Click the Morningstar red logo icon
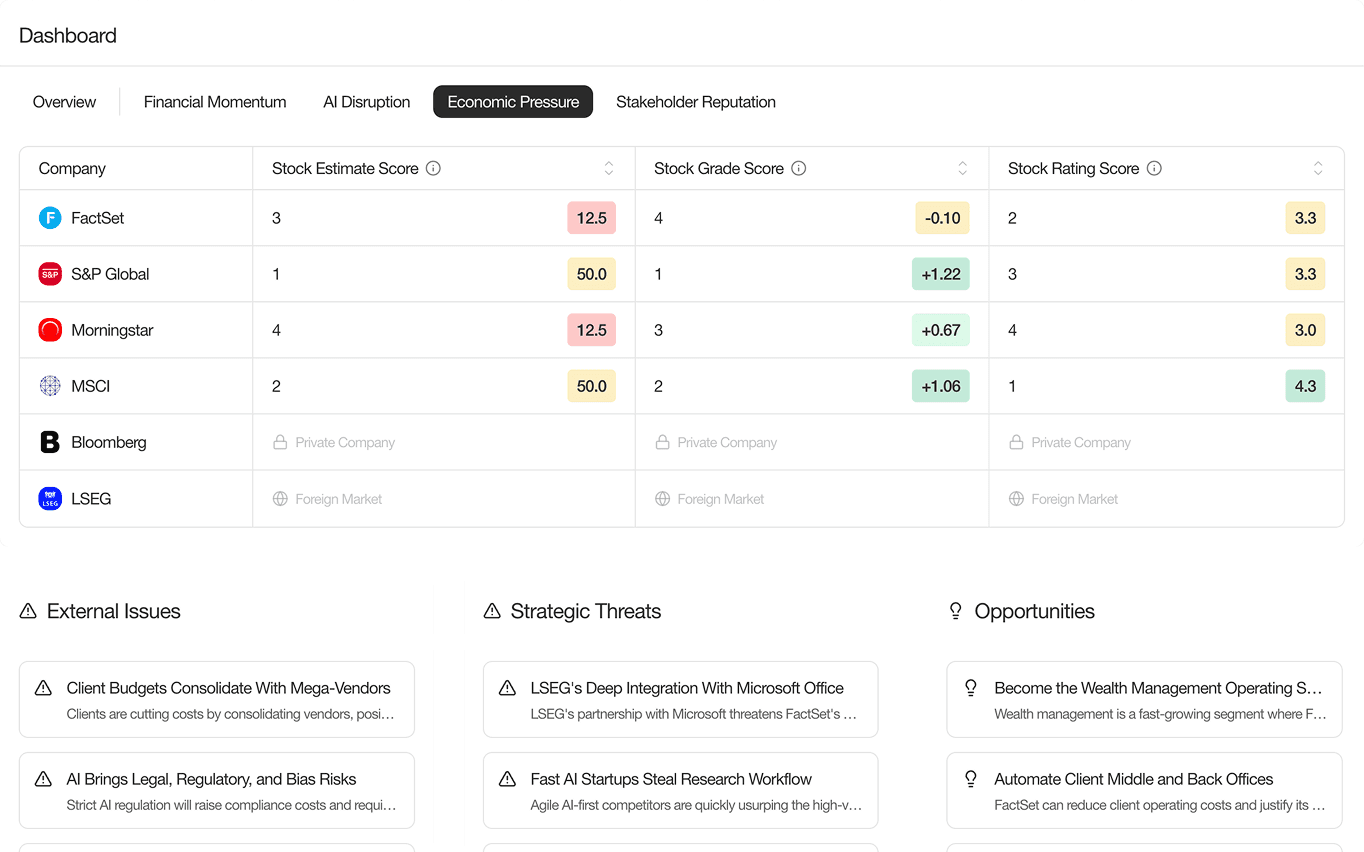The image size is (1364, 852). point(50,330)
